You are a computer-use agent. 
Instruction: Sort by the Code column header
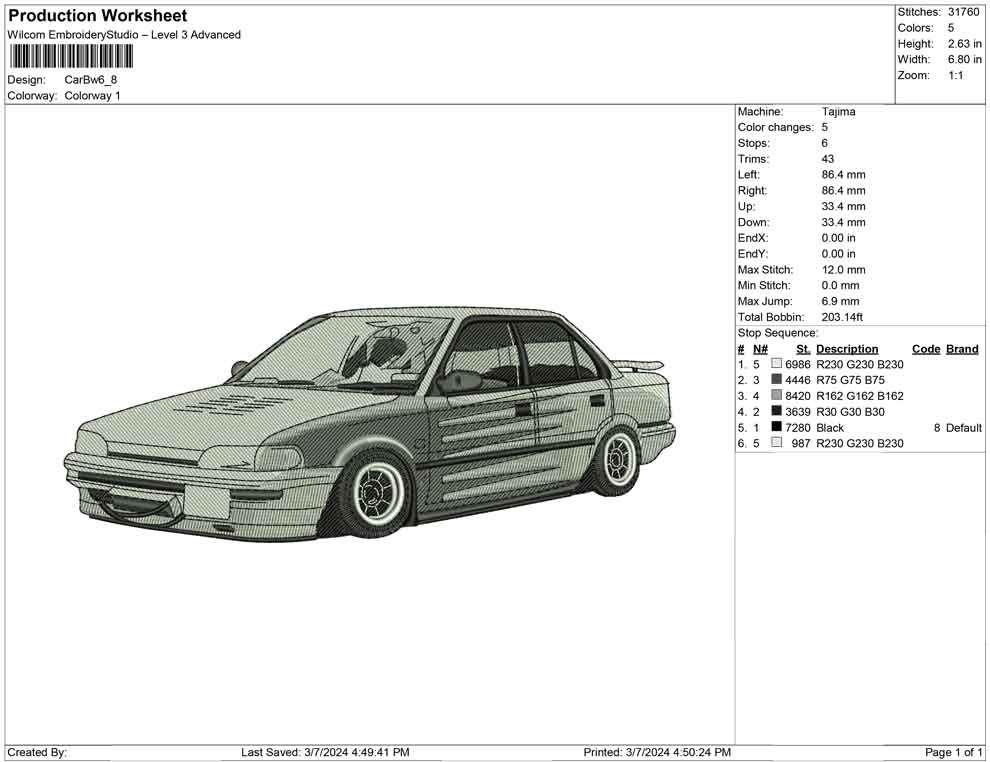point(924,348)
